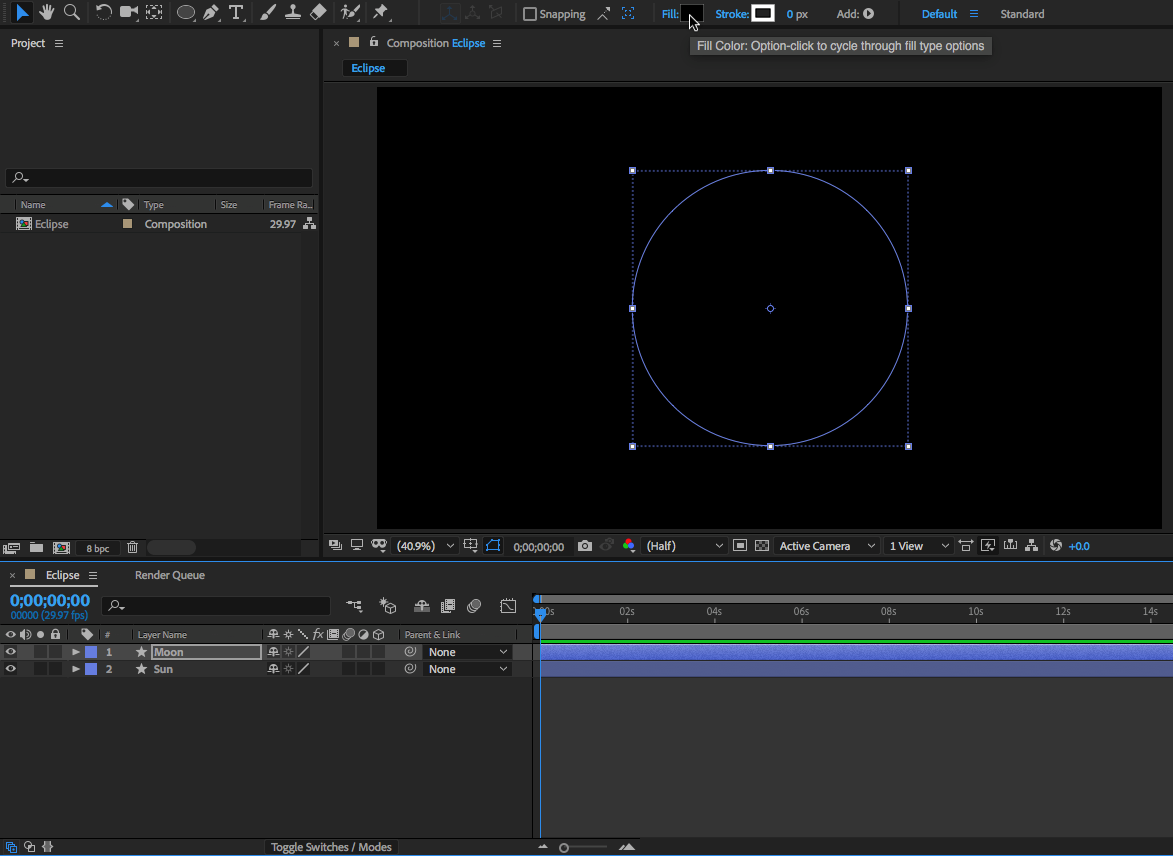Select the Pen tool
This screenshot has height=856, width=1173.
point(210,13)
